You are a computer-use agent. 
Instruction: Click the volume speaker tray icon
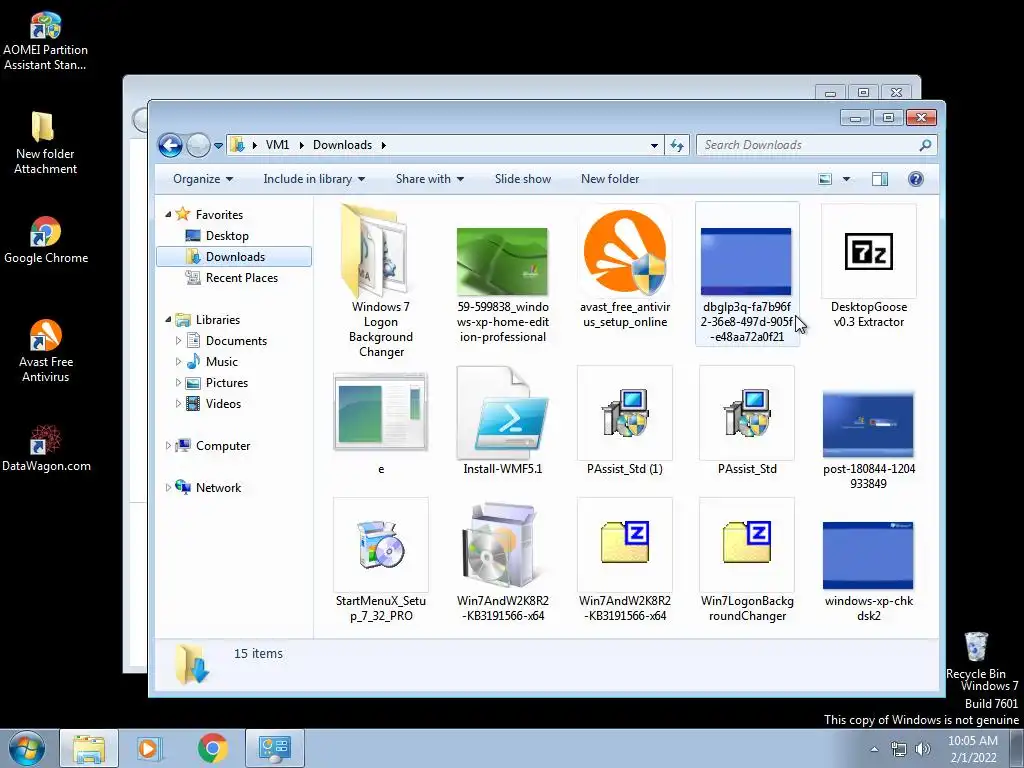(923, 750)
